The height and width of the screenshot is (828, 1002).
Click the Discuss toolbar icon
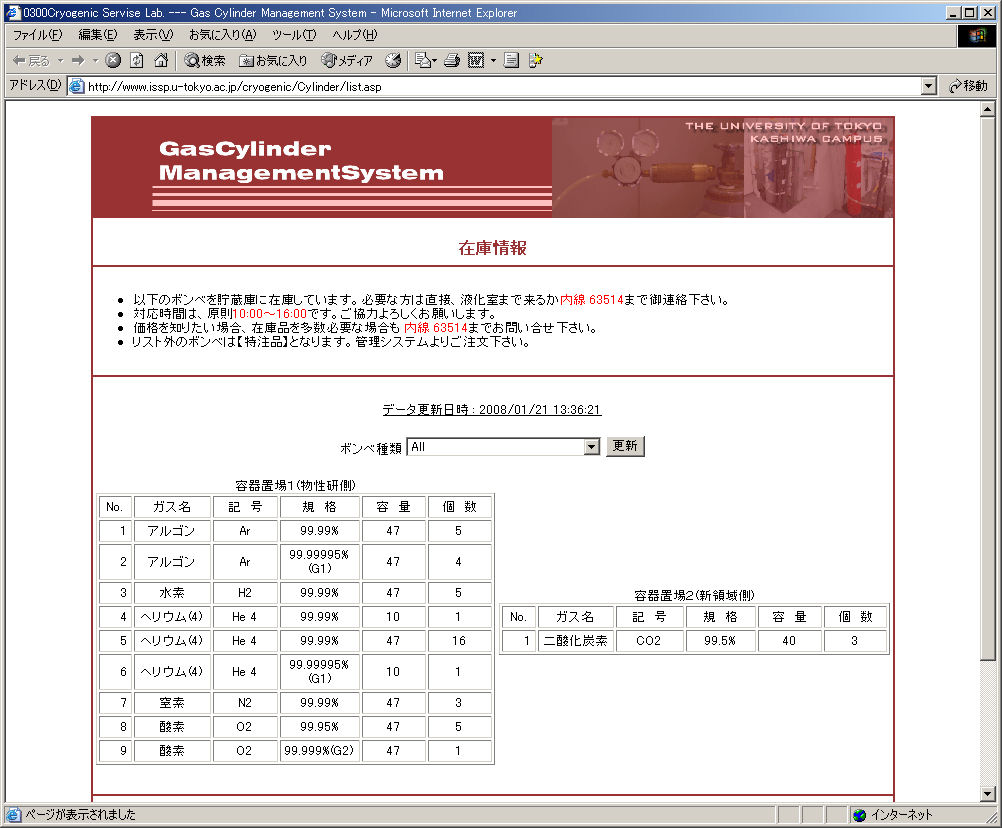tap(511, 60)
